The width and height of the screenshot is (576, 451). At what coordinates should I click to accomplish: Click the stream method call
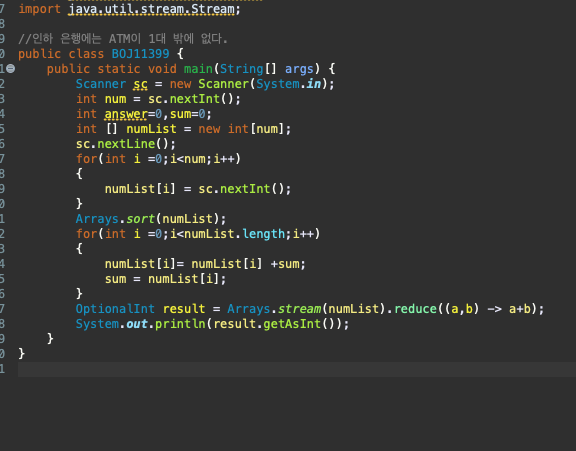pos(299,309)
